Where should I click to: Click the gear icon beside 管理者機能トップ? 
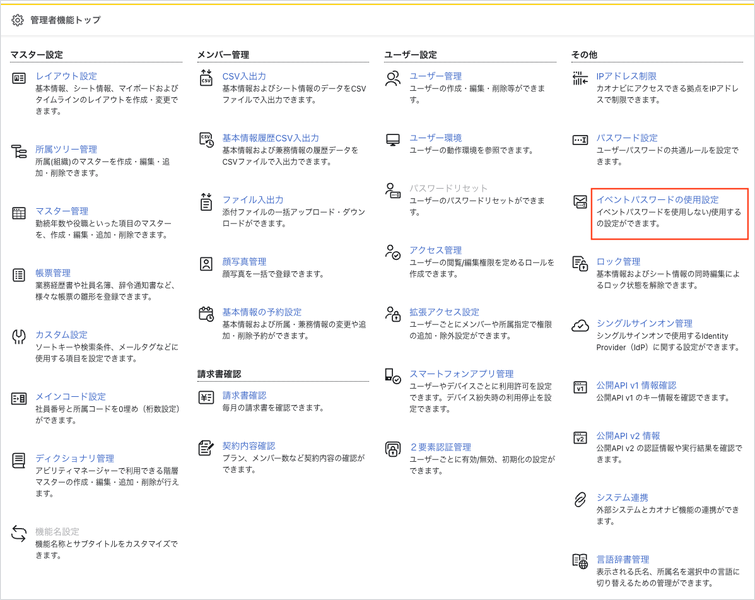click(x=17, y=20)
